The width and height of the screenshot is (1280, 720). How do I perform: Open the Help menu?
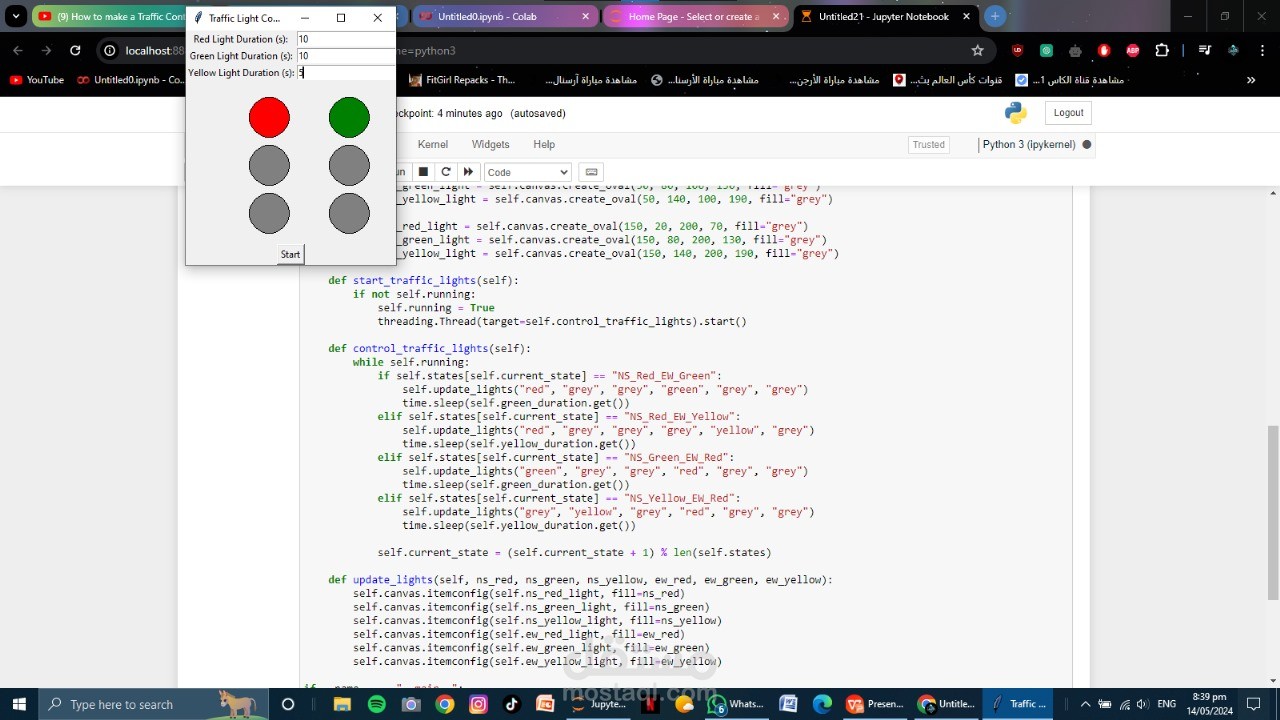pyautogui.click(x=544, y=144)
